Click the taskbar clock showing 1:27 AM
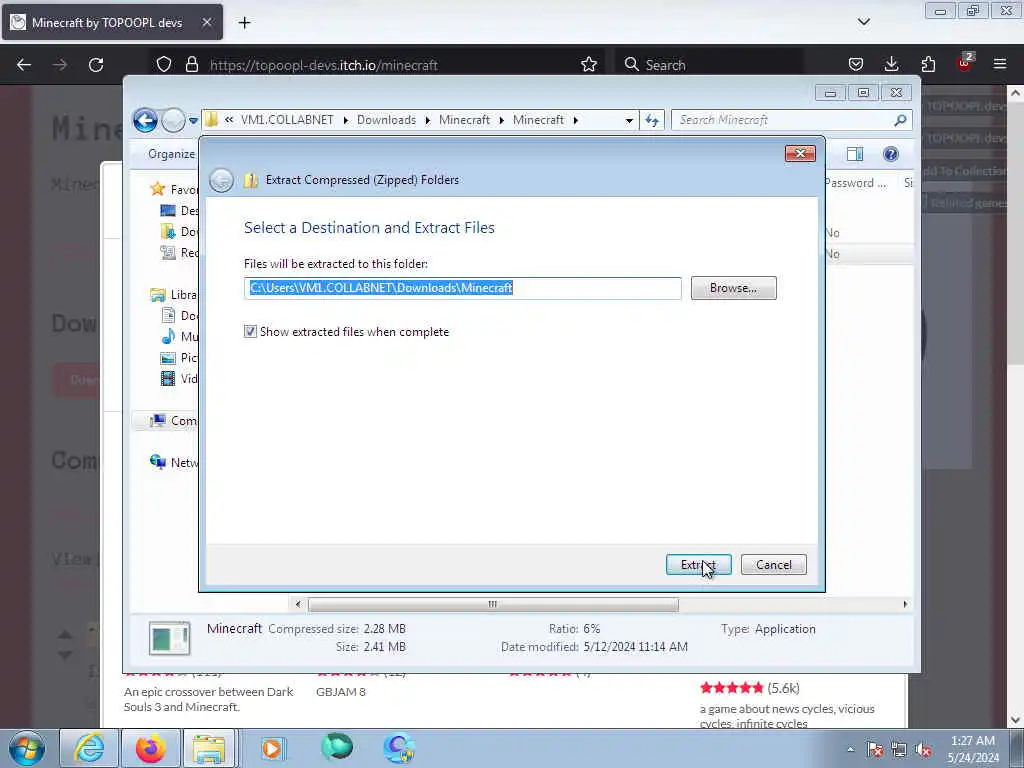The height and width of the screenshot is (768, 1024). 973,749
